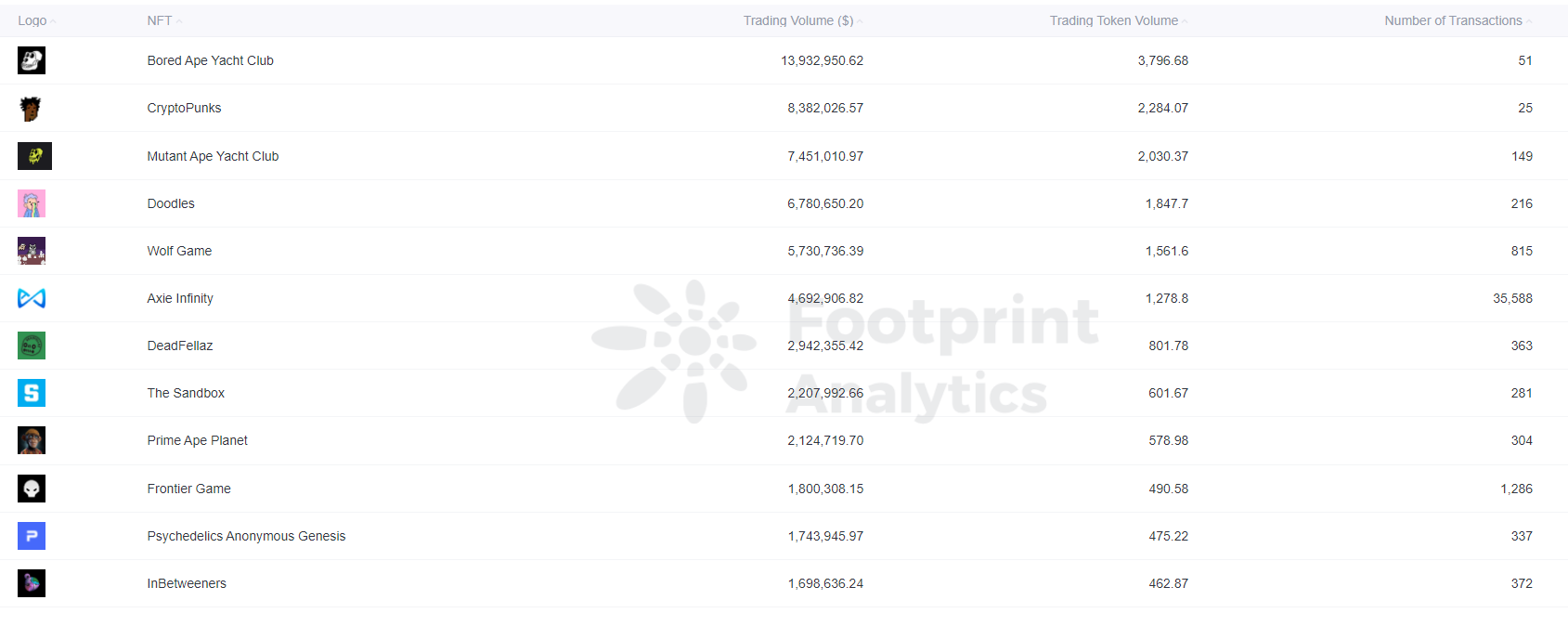Click Frontier Game transaction count 1,286
Image resolution: width=1568 pixels, height=626 pixels.
pos(1517,489)
